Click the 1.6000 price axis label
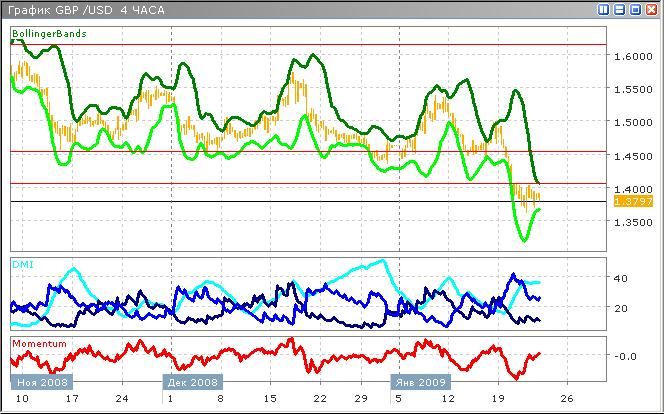This screenshot has width=664, height=414. (x=632, y=57)
